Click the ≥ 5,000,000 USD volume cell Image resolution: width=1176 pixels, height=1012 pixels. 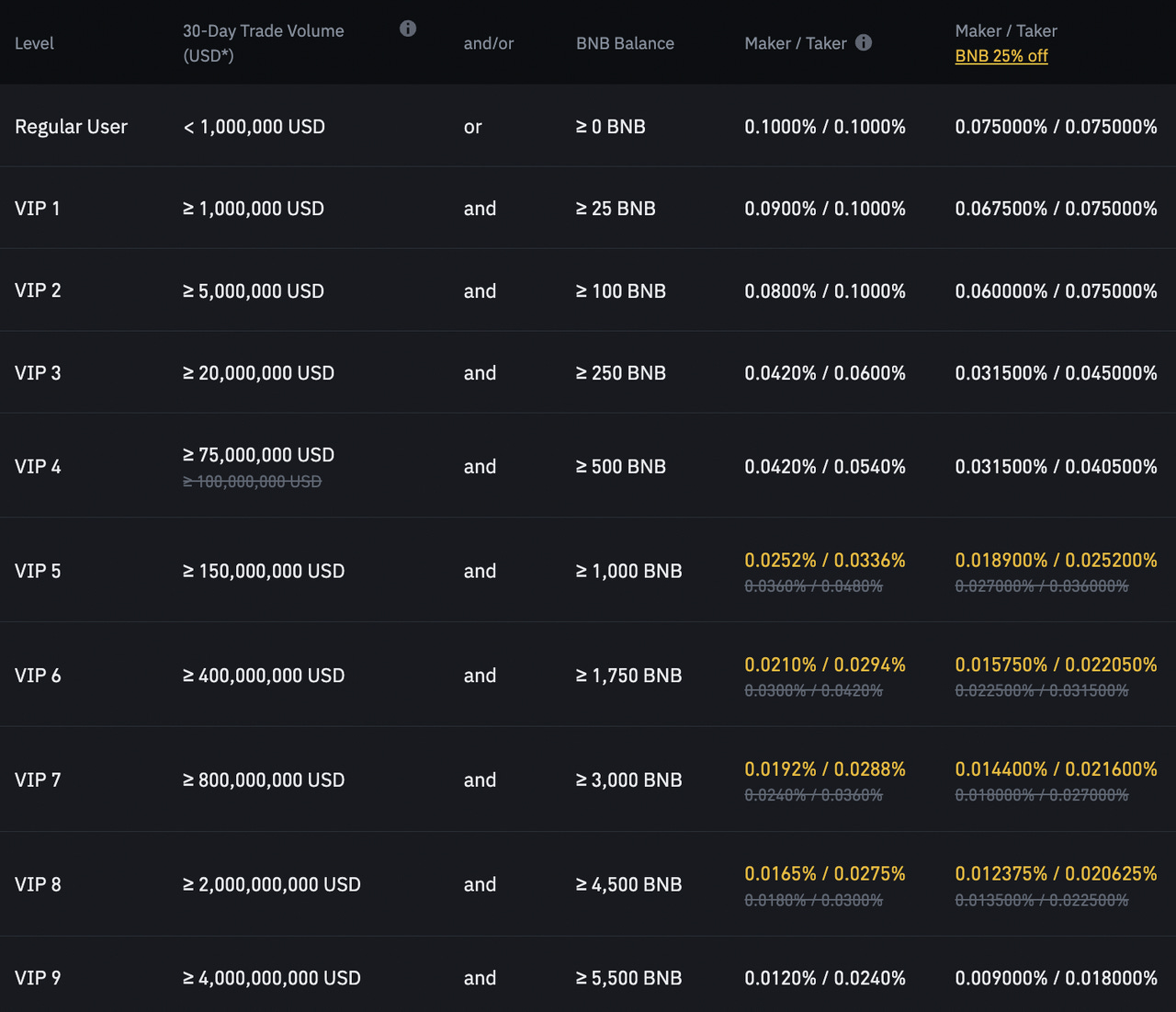tap(254, 291)
